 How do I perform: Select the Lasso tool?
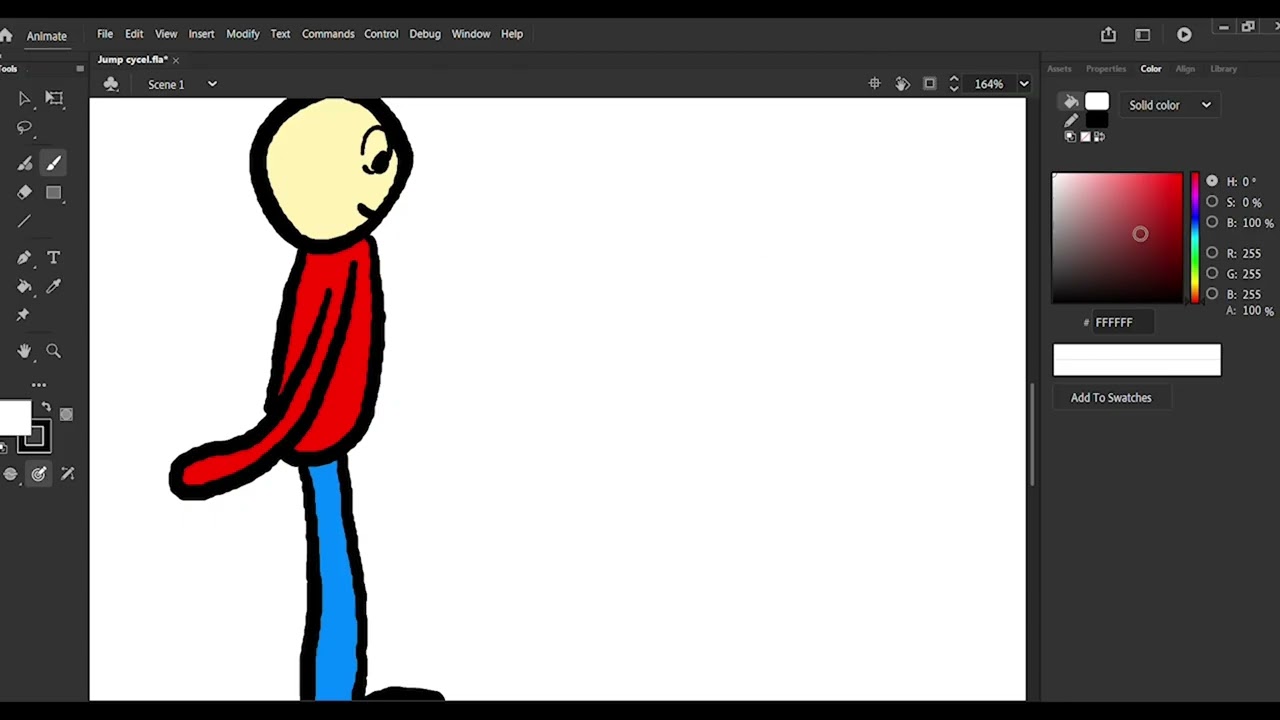pos(24,128)
